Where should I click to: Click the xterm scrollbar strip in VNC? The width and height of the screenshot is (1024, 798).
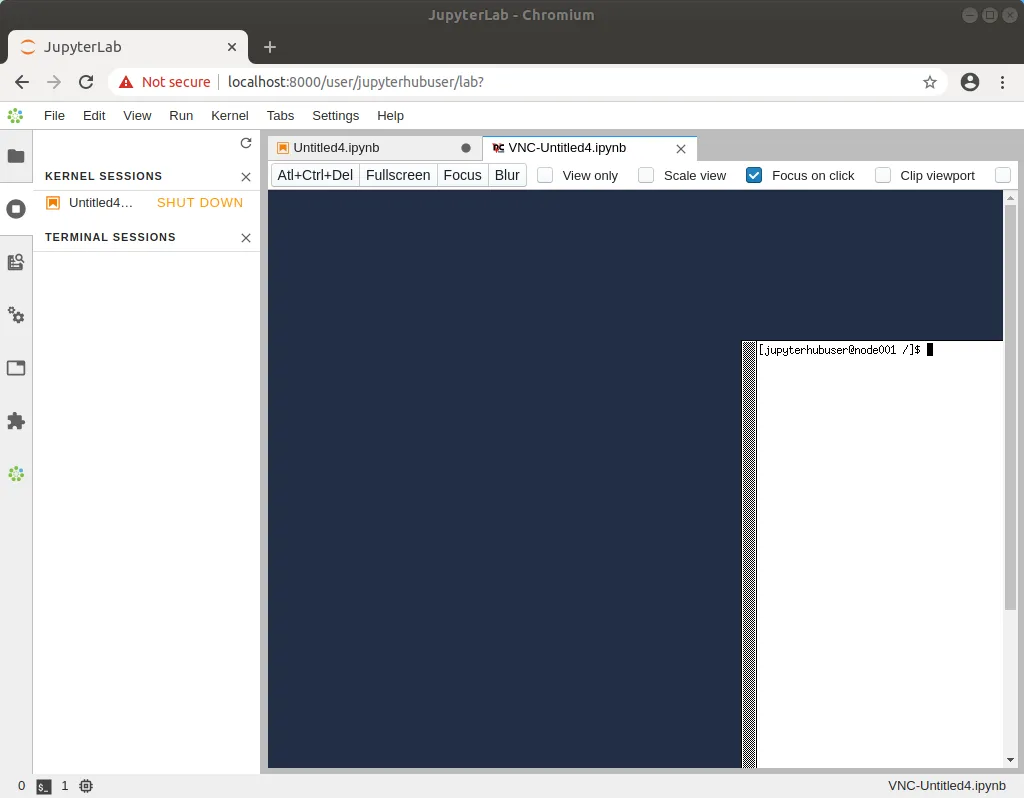(x=749, y=554)
